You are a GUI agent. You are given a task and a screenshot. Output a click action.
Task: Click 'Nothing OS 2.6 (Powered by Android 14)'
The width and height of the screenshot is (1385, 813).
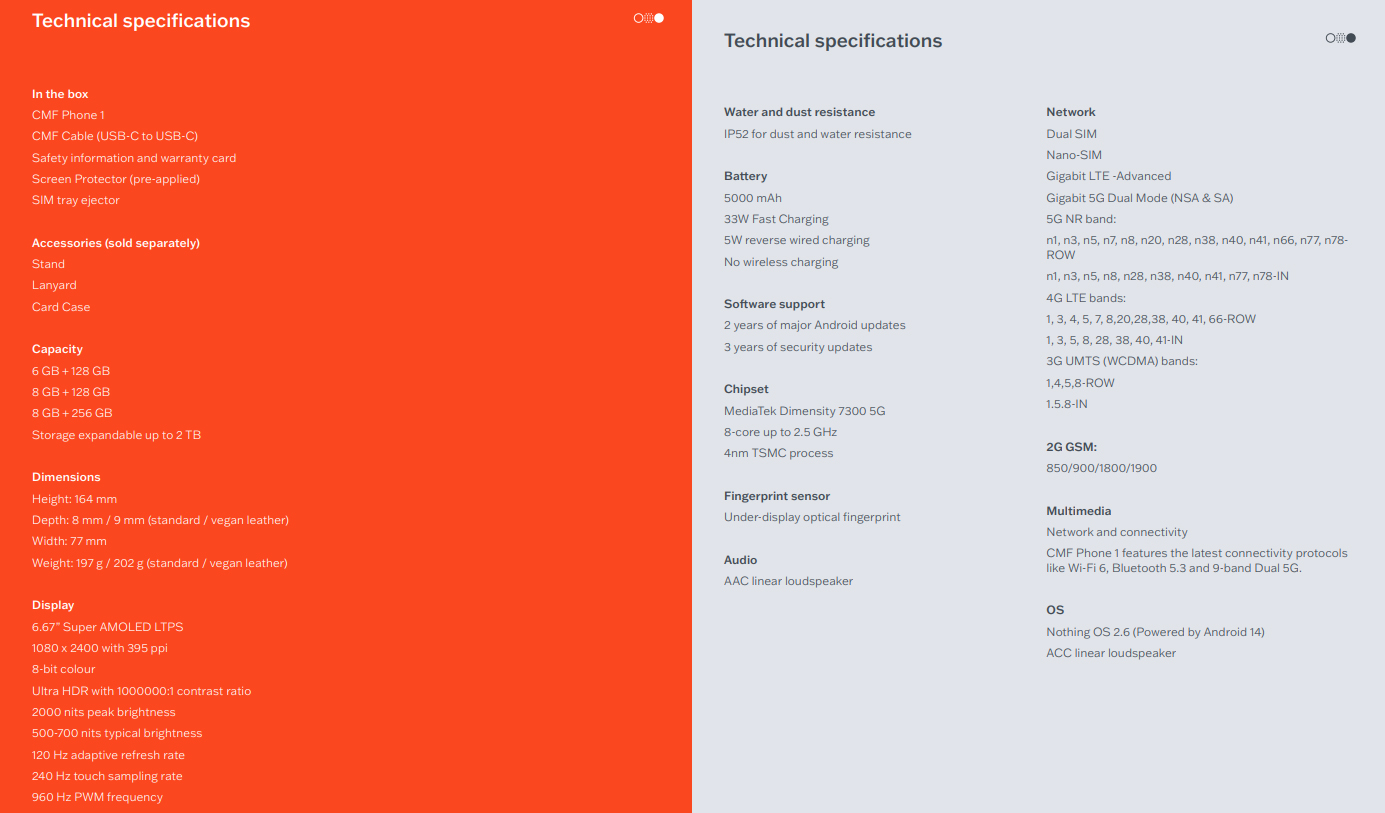(1156, 632)
